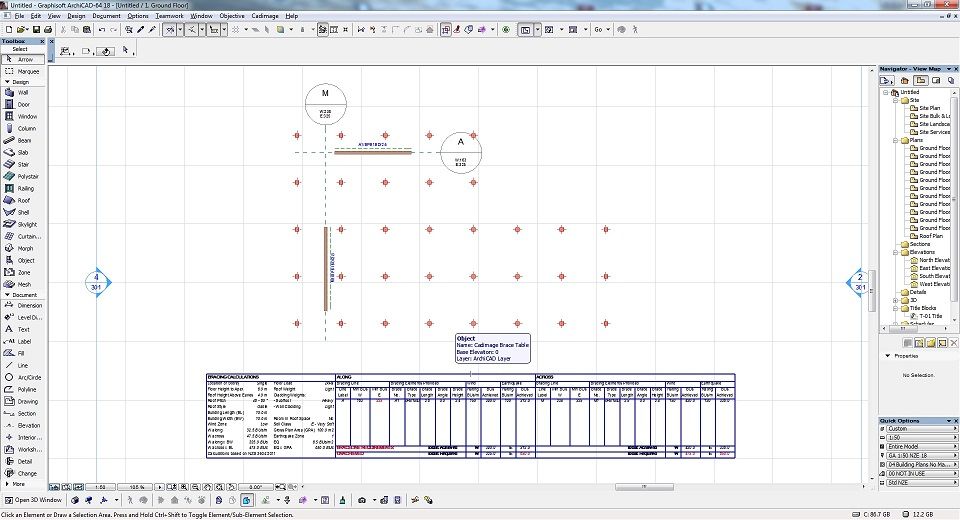Select the Polyline tool

[23, 390]
